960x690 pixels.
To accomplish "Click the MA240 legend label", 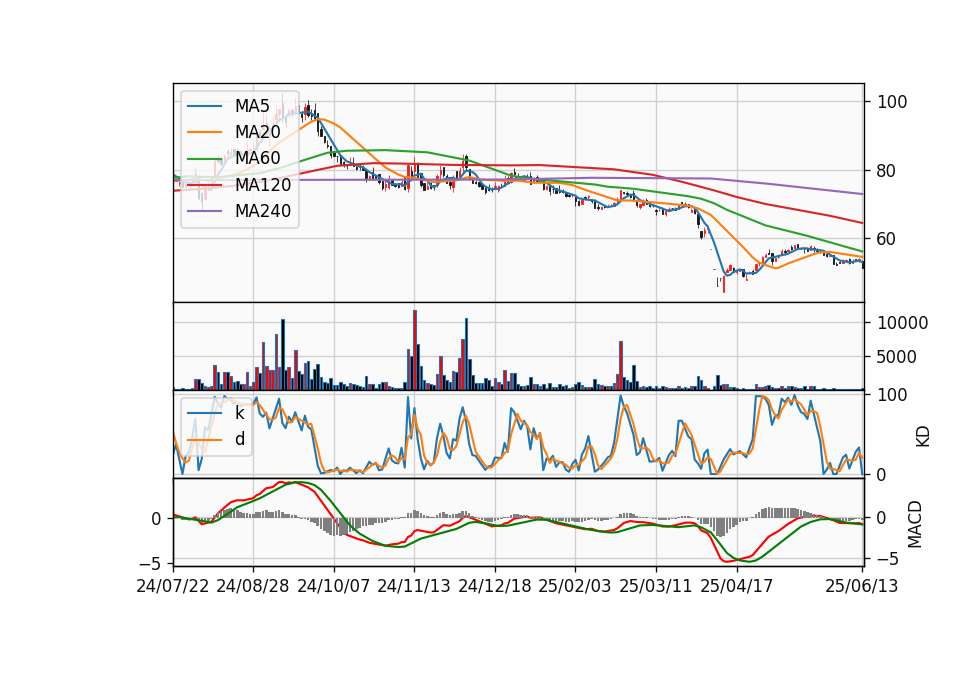I will coord(263,211).
